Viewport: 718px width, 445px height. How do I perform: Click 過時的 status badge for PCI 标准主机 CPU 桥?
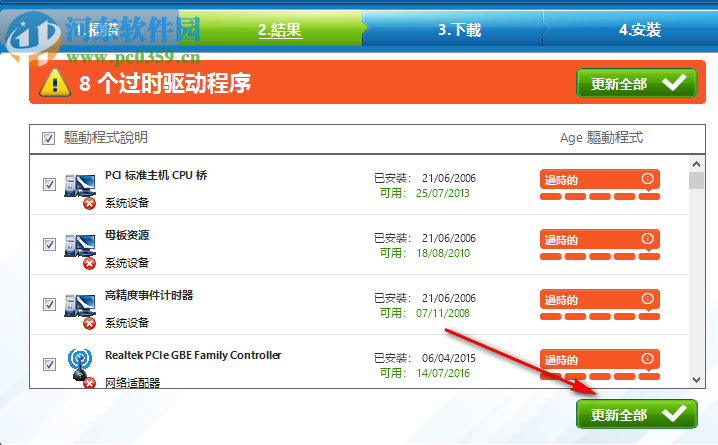click(599, 179)
